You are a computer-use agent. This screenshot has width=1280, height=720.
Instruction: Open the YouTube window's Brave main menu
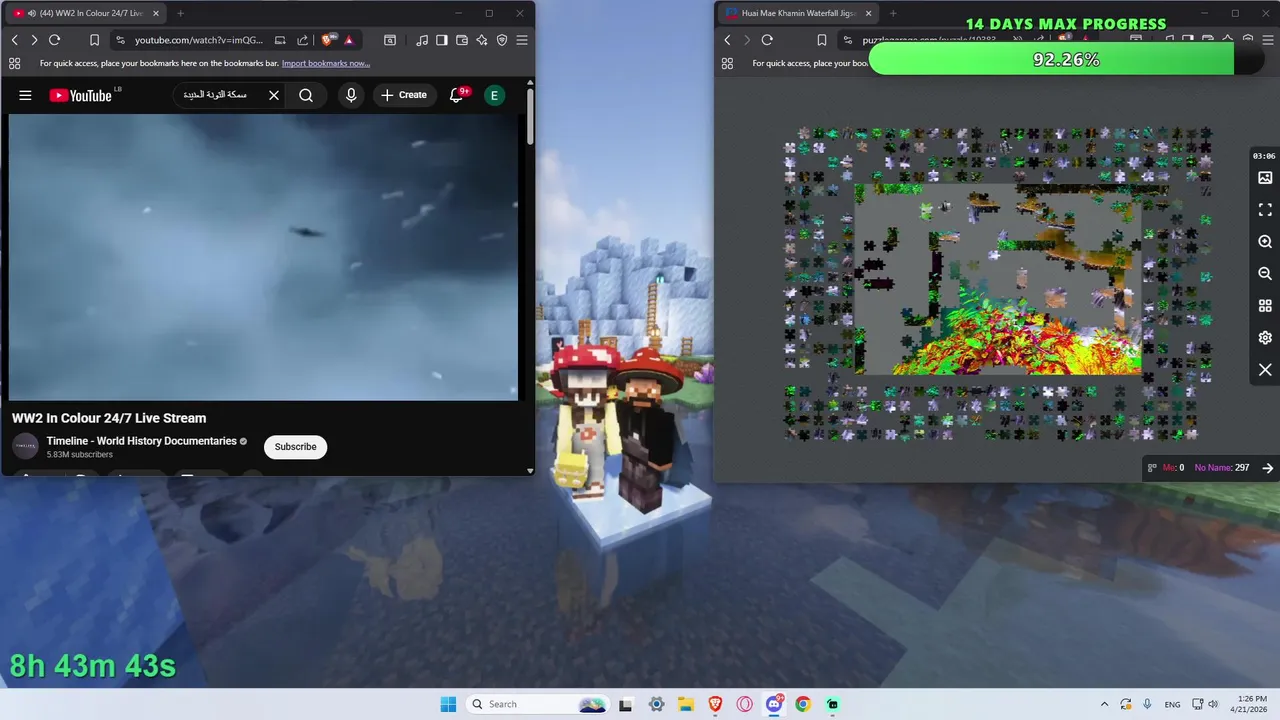pos(522,40)
